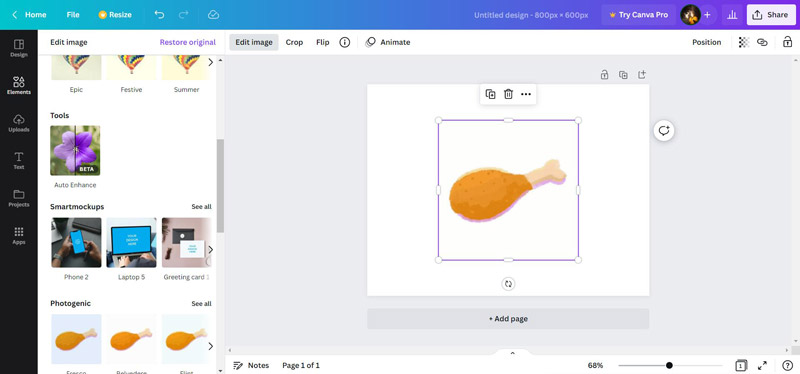The height and width of the screenshot is (374, 800).
Task: Open the Flip menu
Action: (x=322, y=42)
